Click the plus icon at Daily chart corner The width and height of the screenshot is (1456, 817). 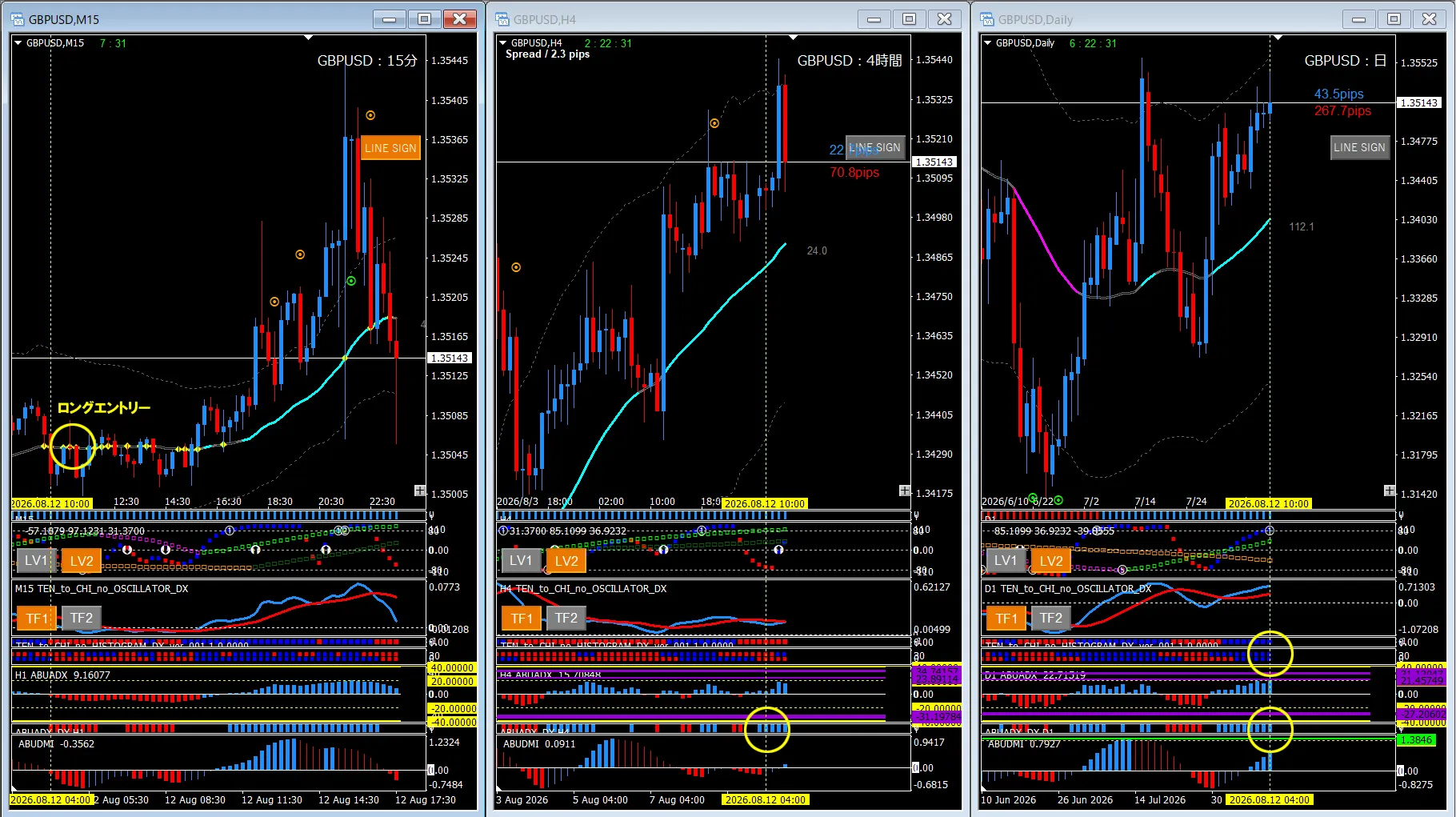tap(1390, 491)
